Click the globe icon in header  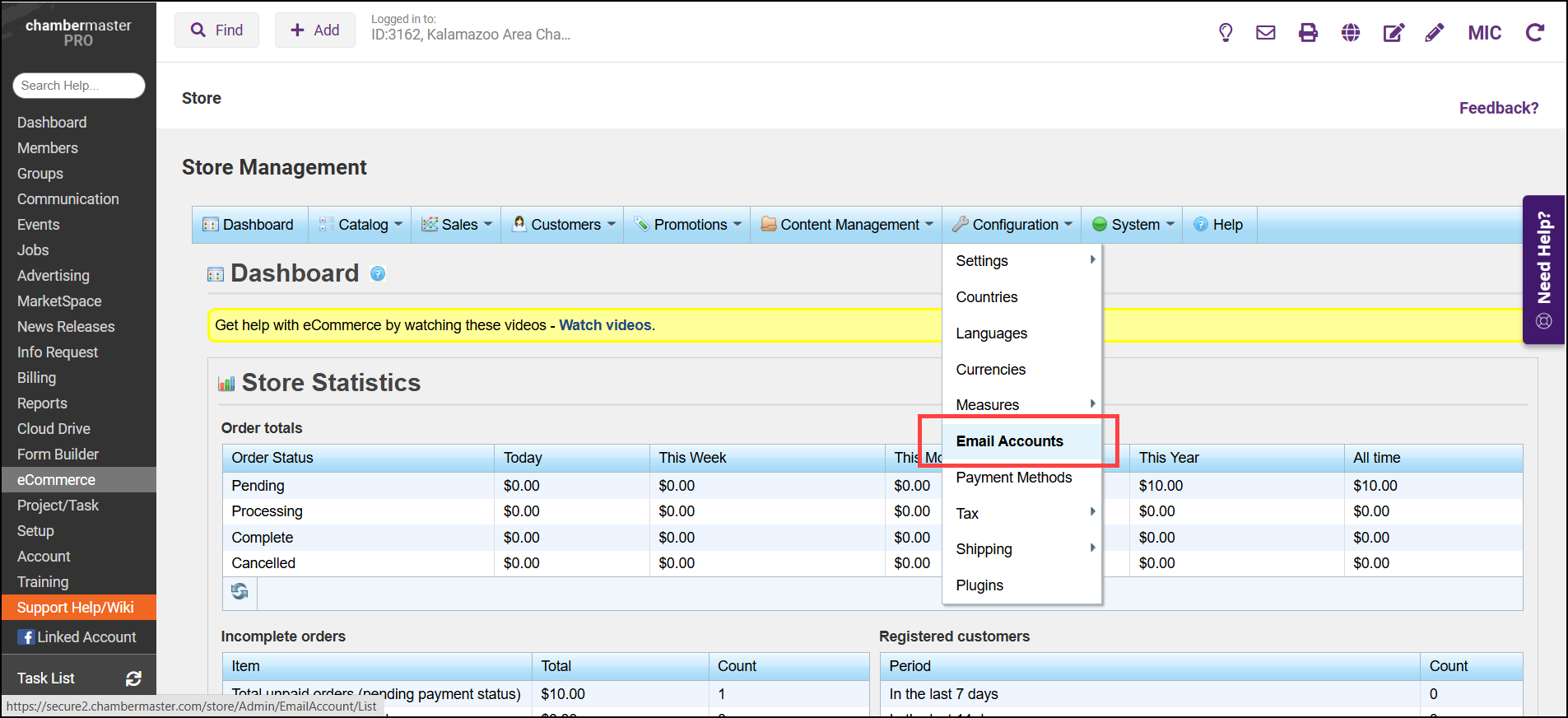click(x=1350, y=33)
